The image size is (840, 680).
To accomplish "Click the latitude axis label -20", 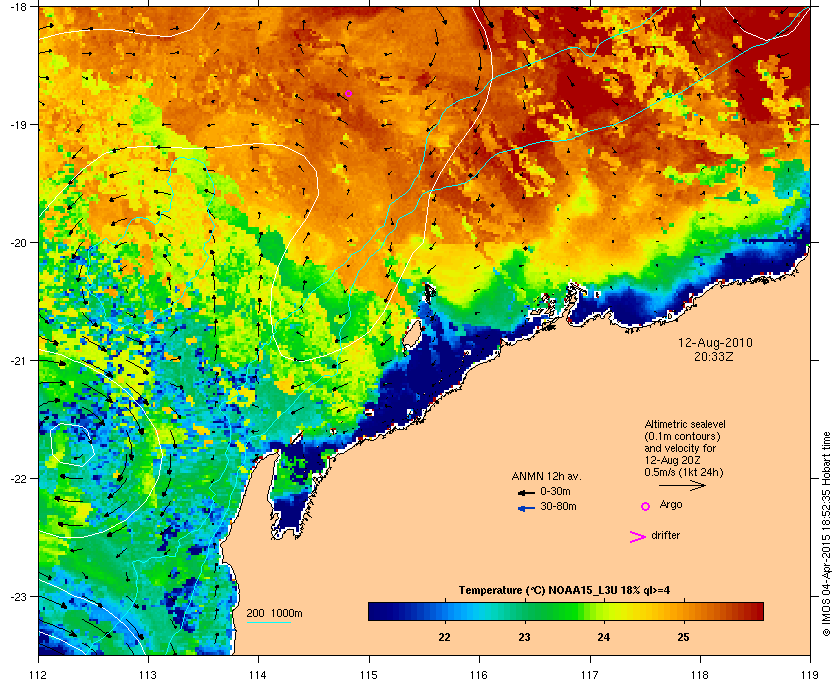I will [x=18, y=243].
